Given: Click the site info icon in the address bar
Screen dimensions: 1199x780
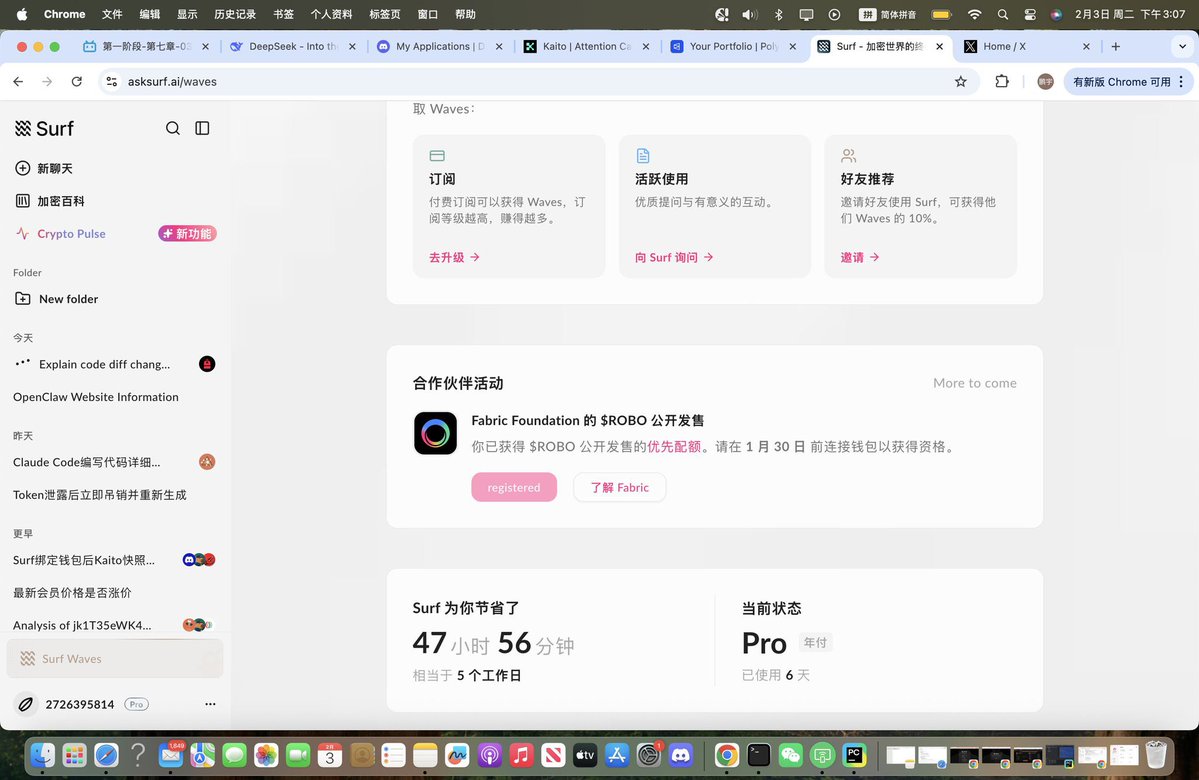Looking at the screenshot, I should point(112,82).
